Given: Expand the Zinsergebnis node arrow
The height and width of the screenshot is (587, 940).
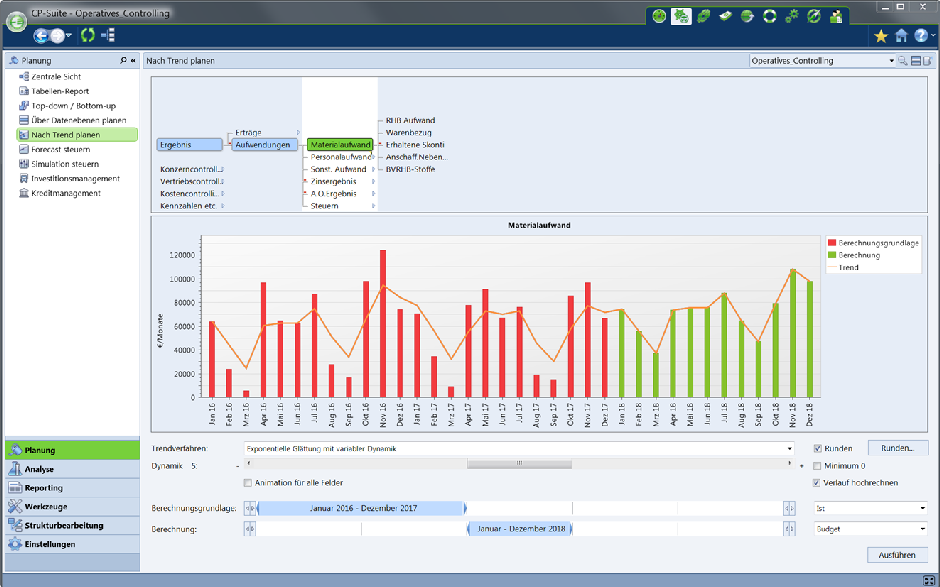Looking at the screenshot, I should coord(373,181).
